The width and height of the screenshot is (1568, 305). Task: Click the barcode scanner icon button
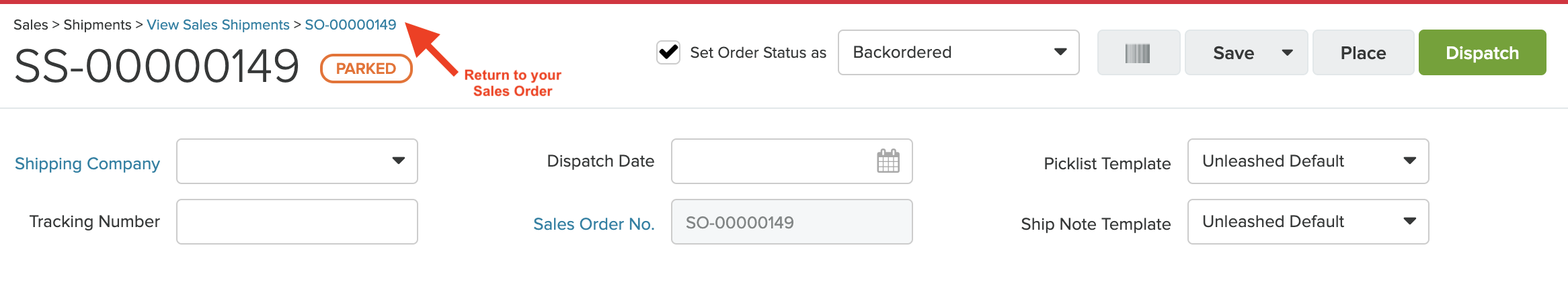coord(1138,52)
